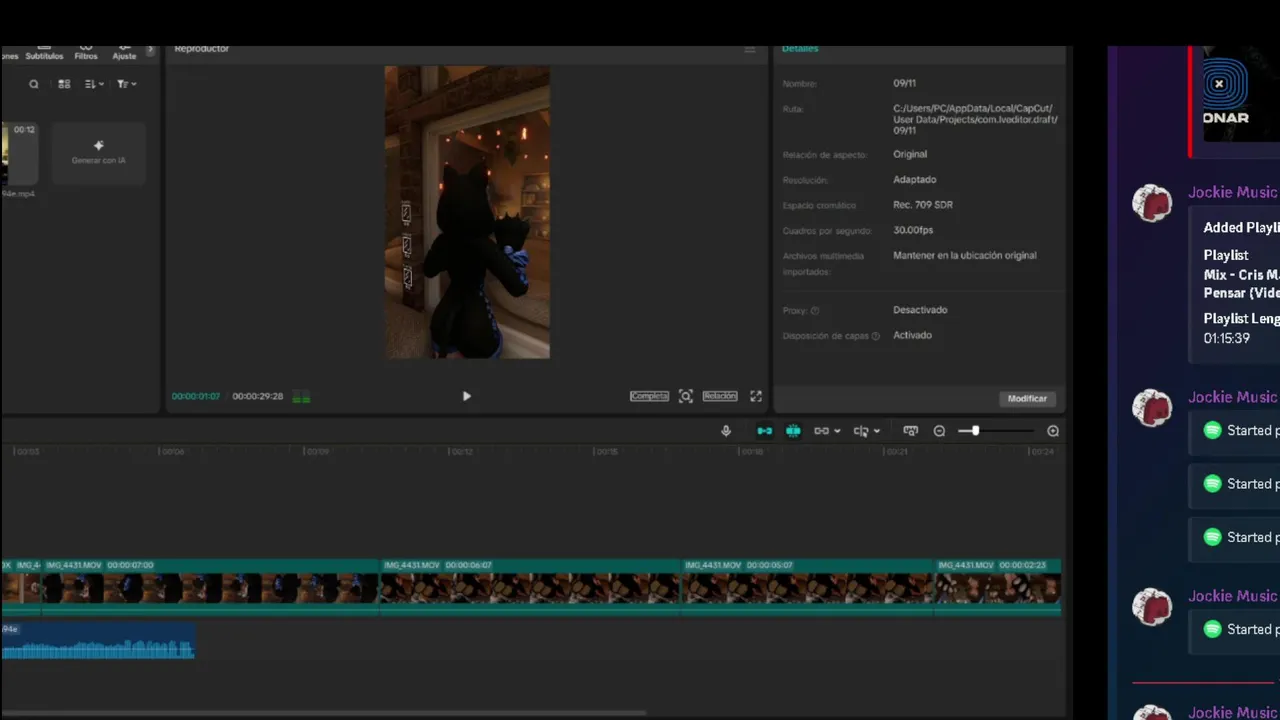Open the preview axis split dropdown
Viewport: 1280px width, 720px height.
click(x=866, y=431)
